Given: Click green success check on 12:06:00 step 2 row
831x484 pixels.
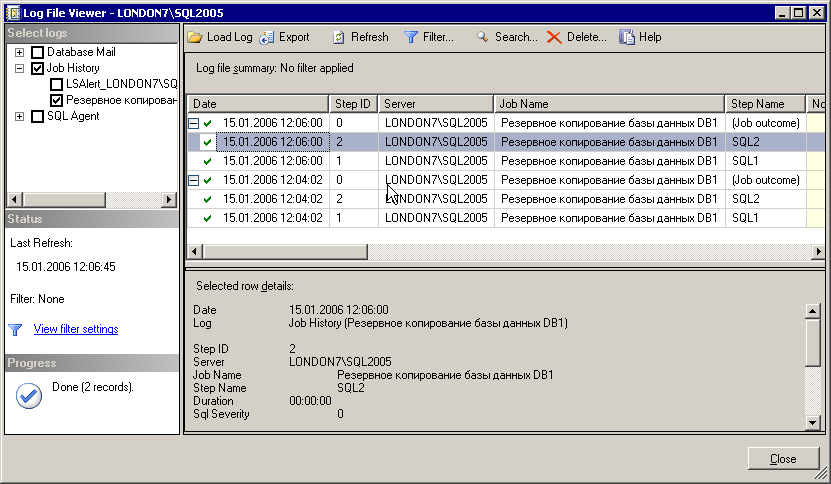Looking at the screenshot, I should click(207, 142).
